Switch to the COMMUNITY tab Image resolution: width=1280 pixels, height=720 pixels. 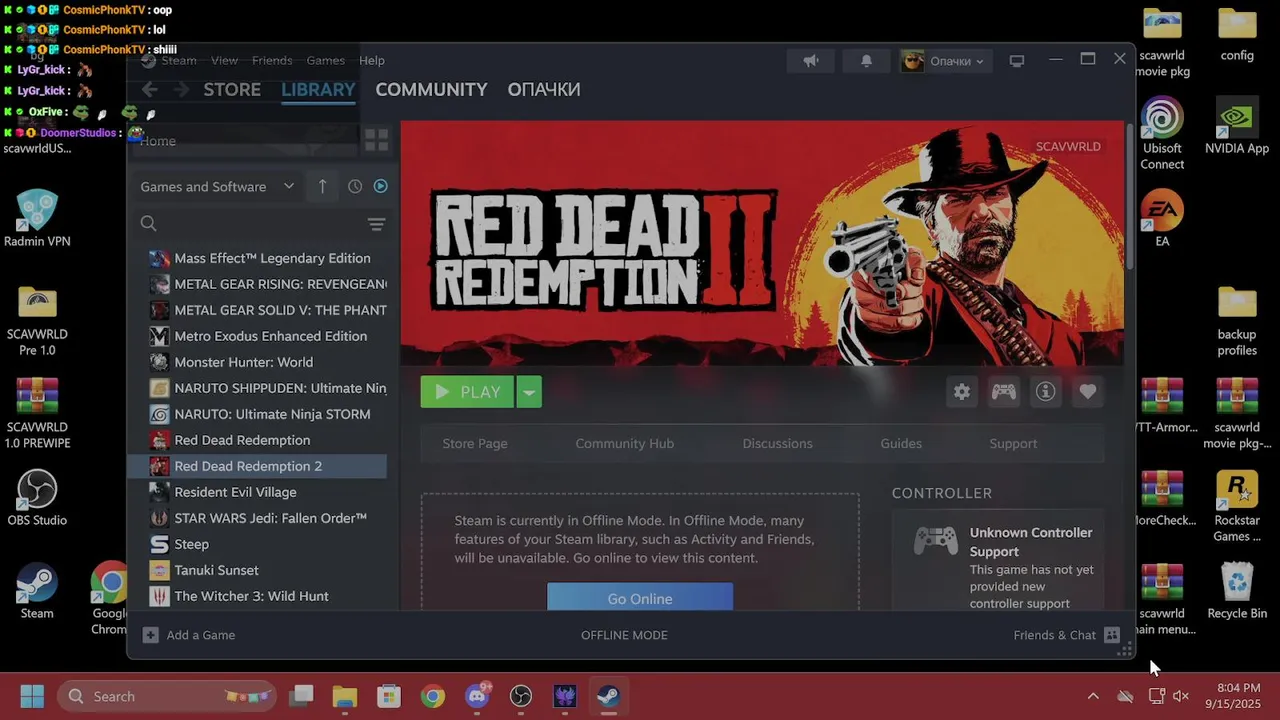tap(431, 89)
